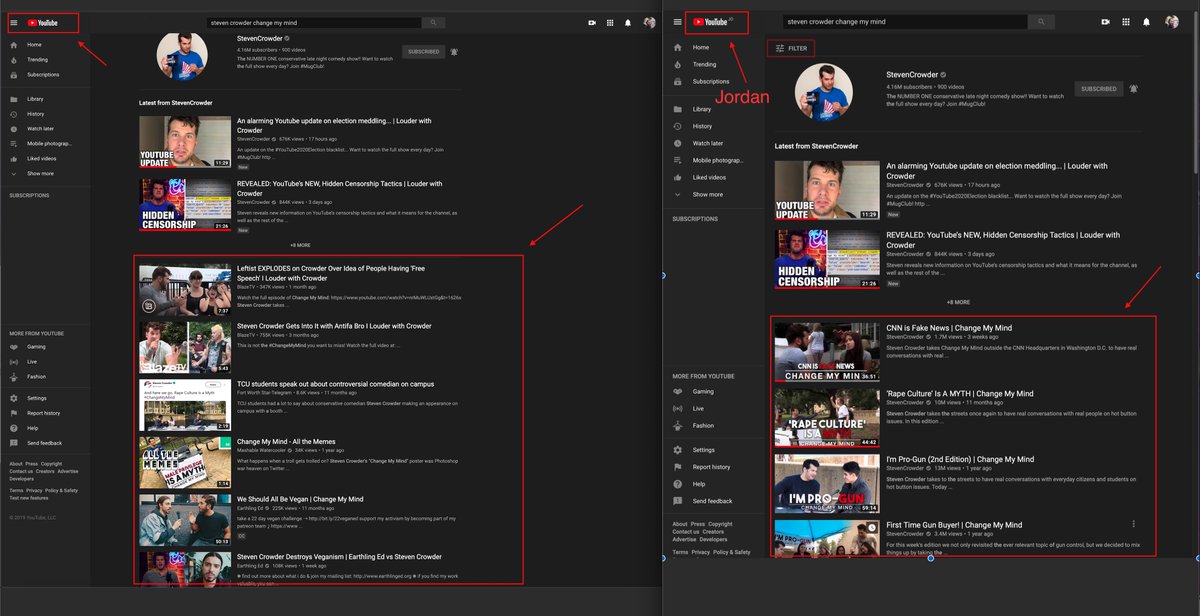Click the search magnifier button in right window
This screenshot has width=1200, height=616.
(1042, 21)
